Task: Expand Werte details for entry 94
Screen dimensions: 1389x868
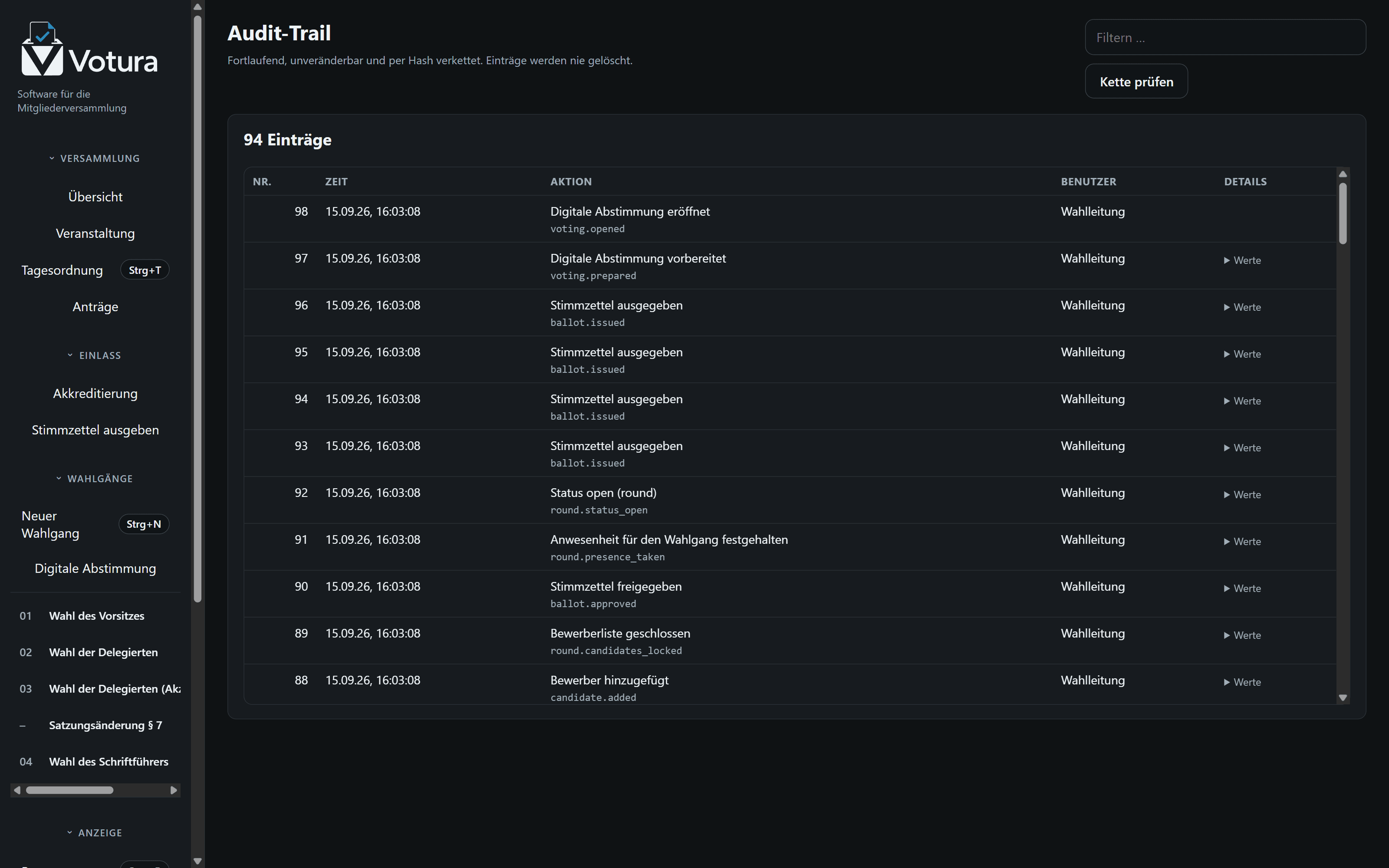Action: click(1242, 401)
